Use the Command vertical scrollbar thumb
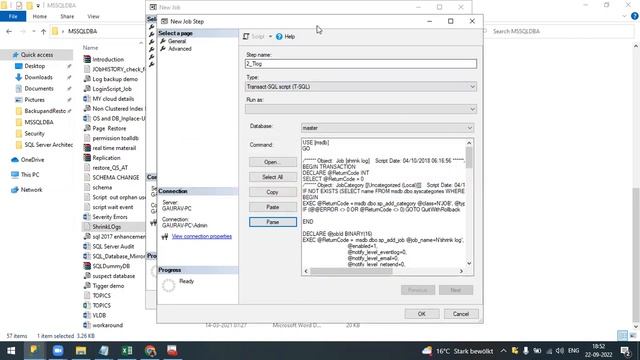 [x=469, y=158]
